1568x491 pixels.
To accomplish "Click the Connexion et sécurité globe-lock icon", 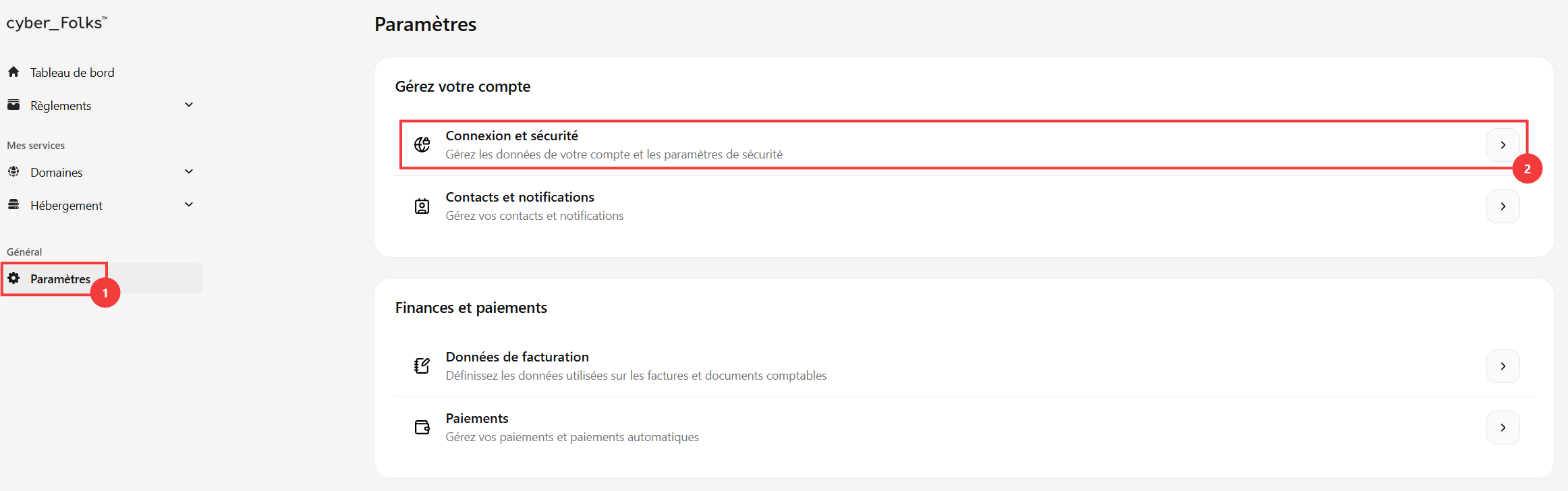I will 422,144.
